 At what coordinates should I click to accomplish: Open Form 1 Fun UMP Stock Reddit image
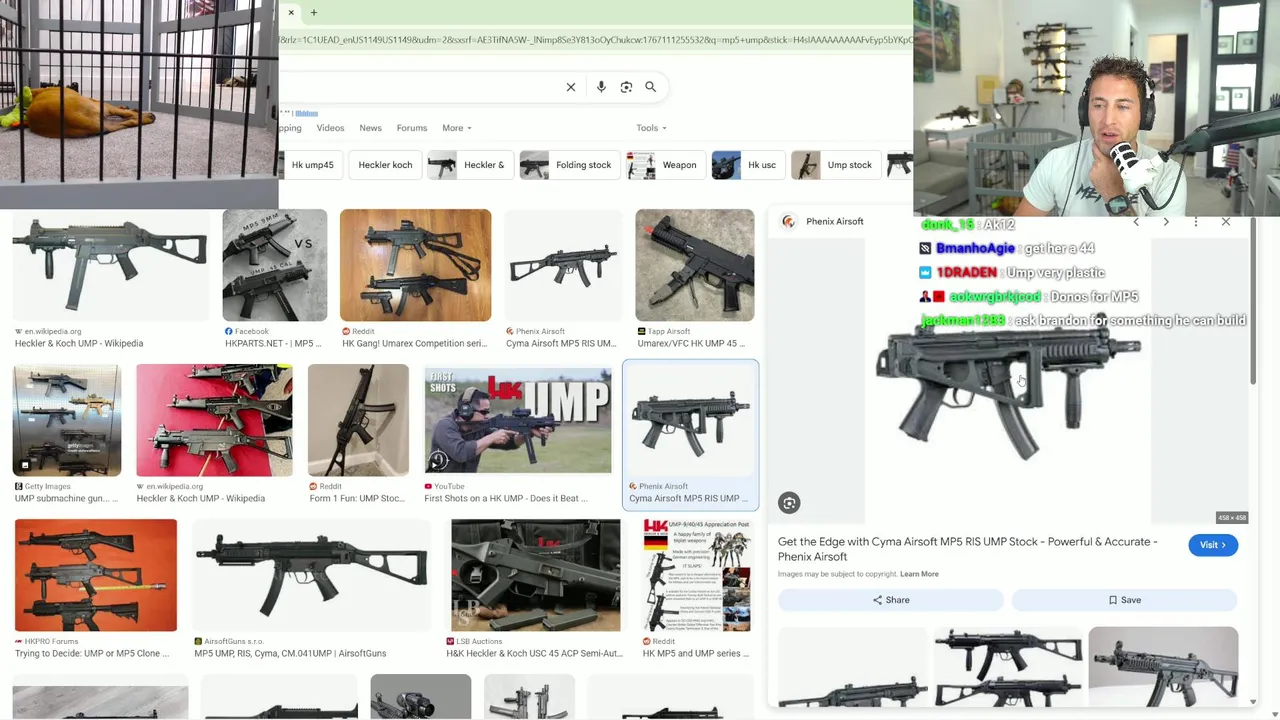pos(358,420)
